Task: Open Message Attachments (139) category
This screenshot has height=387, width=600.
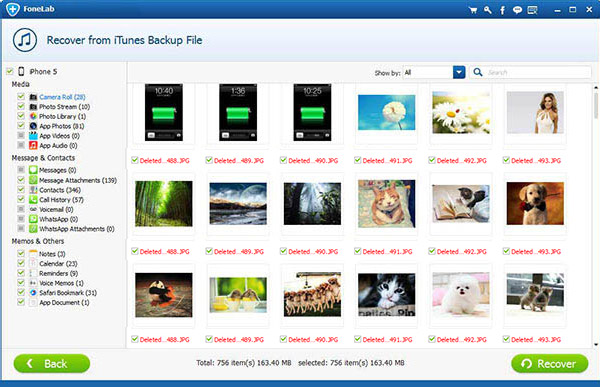Action: (x=78, y=180)
